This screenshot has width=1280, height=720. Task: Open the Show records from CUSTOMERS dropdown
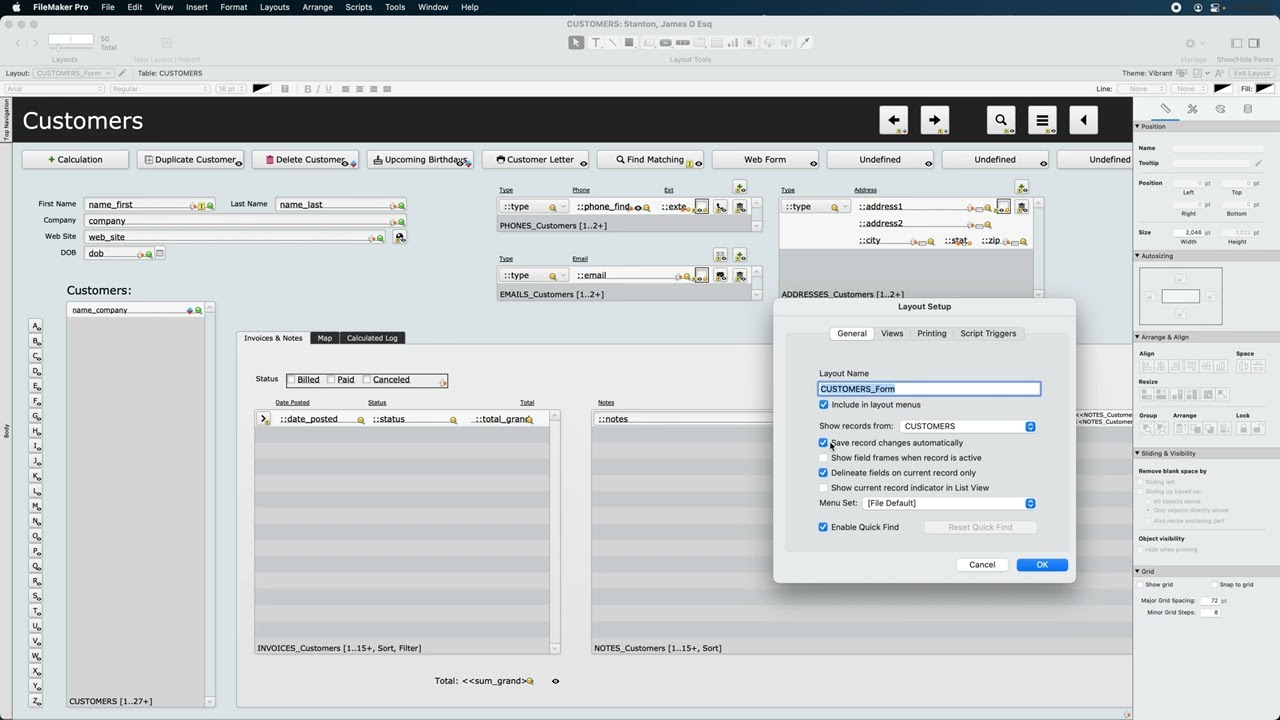[968, 426]
